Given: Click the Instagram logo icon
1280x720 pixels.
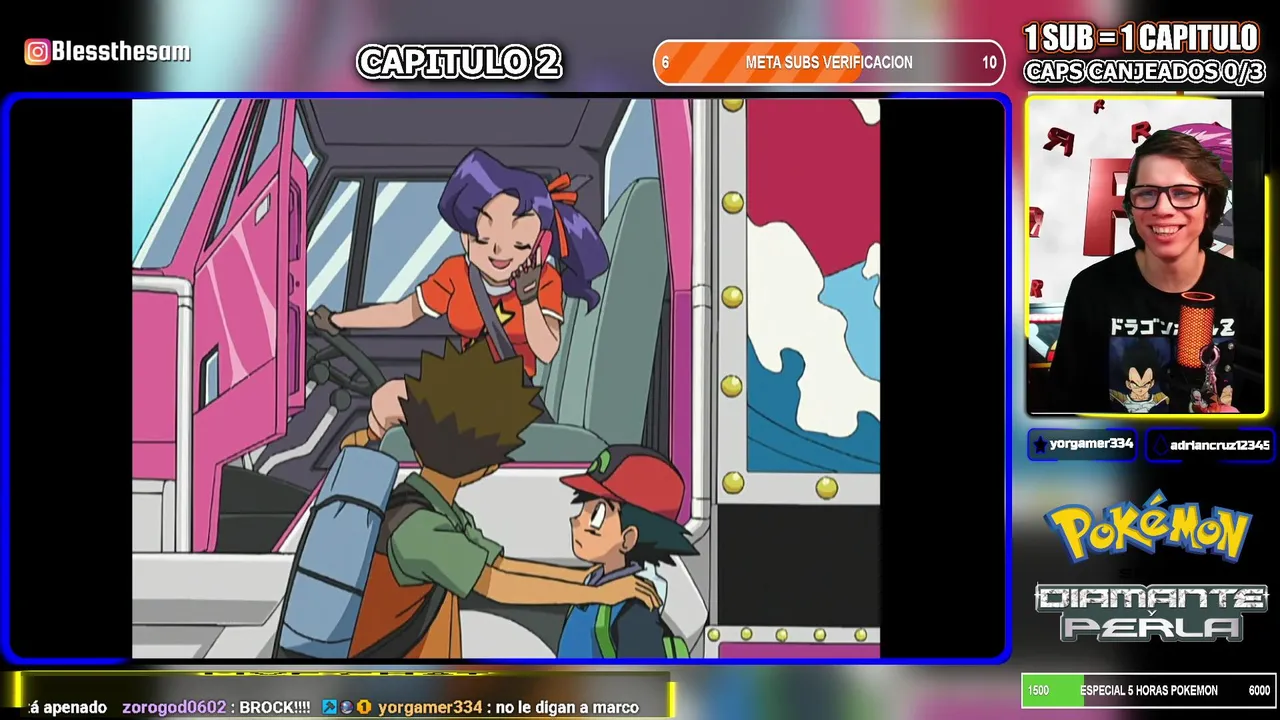Looking at the screenshot, I should pyautogui.click(x=37, y=52).
